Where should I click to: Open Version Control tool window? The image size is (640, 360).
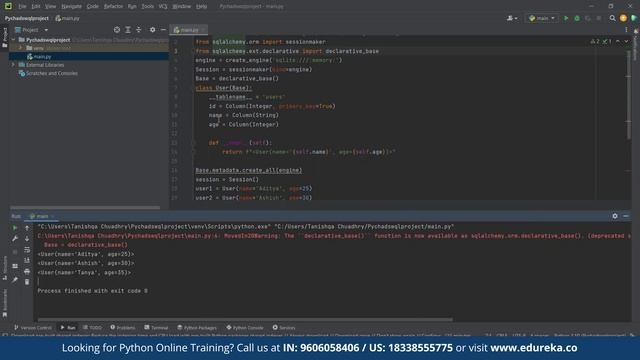(33, 328)
